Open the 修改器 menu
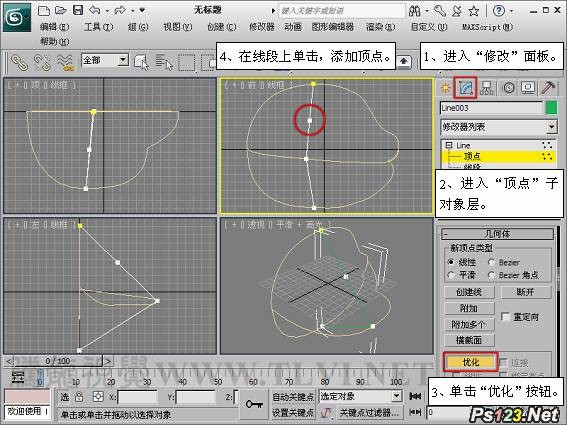567x425 pixels. tap(262, 27)
